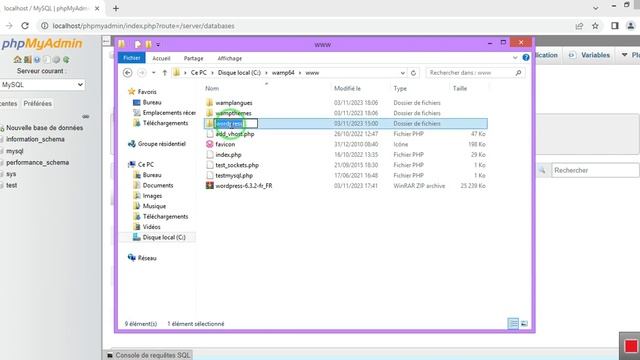The height and width of the screenshot is (360, 640).
Task: Select the test_sockets.php file
Action: point(237,165)
